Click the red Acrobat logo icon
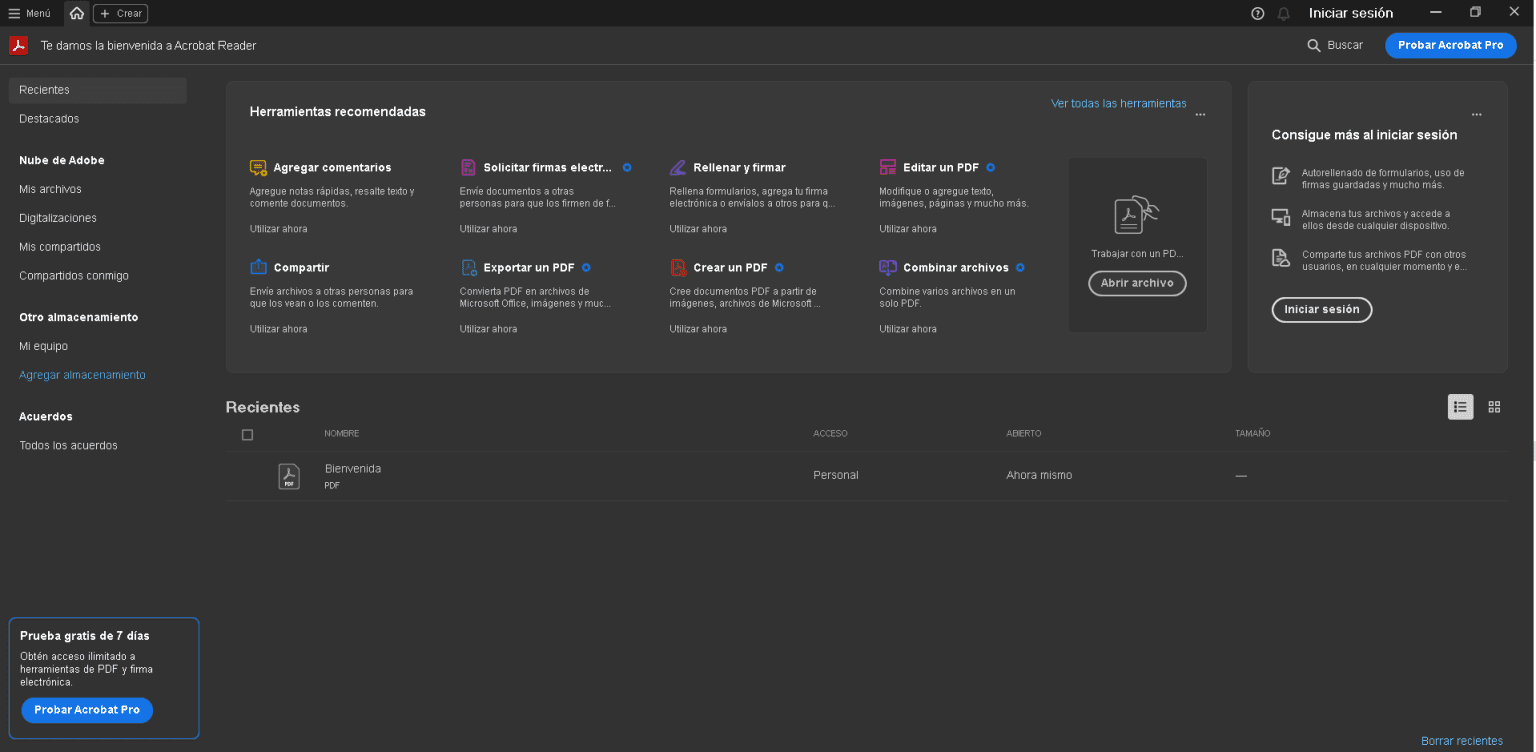The image size is (1536, 752). click(x=18, y=45)
